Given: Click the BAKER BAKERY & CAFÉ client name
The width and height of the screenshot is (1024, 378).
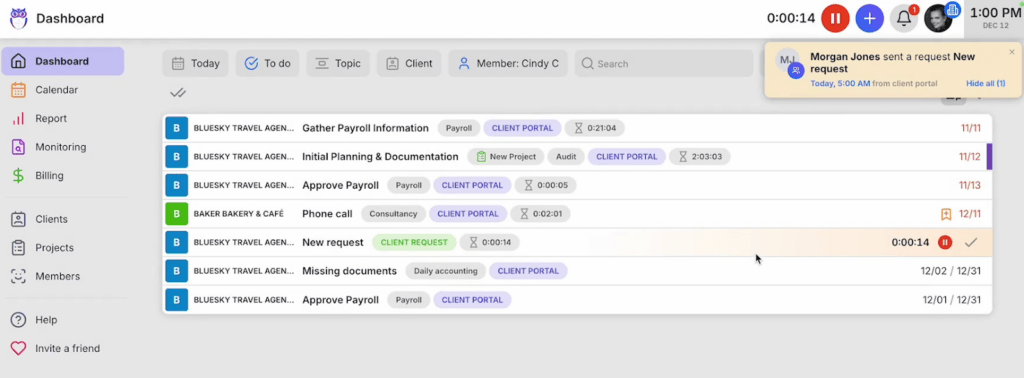Looking at the screenshot, I should (x=238, y=213).
